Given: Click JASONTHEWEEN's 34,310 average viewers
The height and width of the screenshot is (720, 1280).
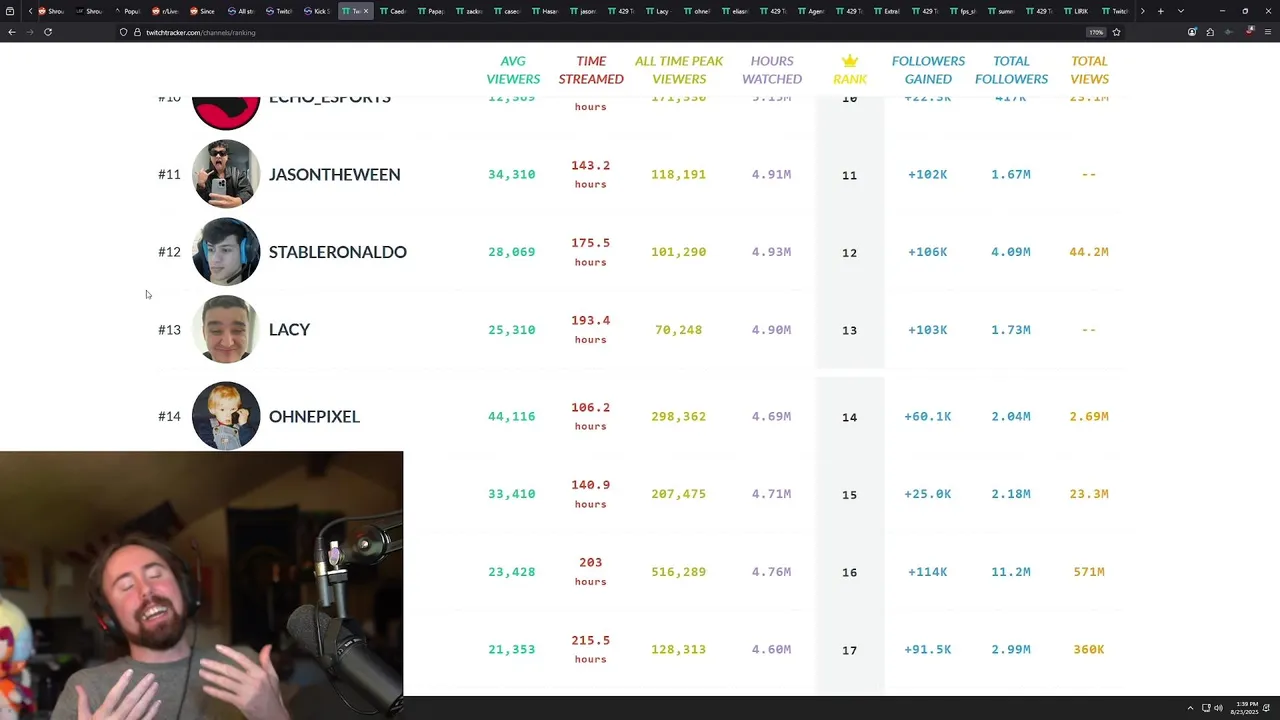Looking at the screenshot, I should 512,174.
